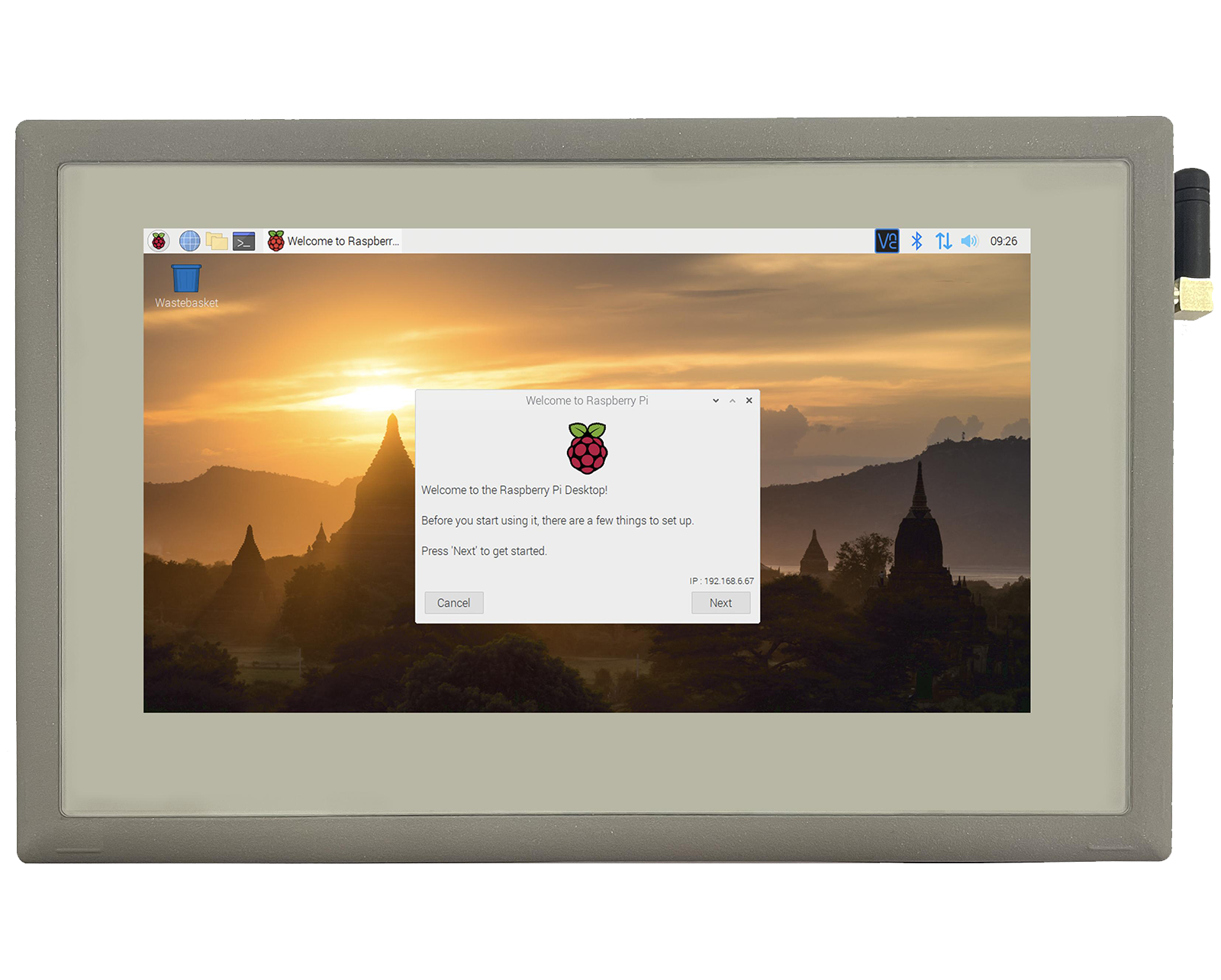This screenshot has width=1221, height=980.
Task: Open the network arrows tray icon
Action: [943, 241]
